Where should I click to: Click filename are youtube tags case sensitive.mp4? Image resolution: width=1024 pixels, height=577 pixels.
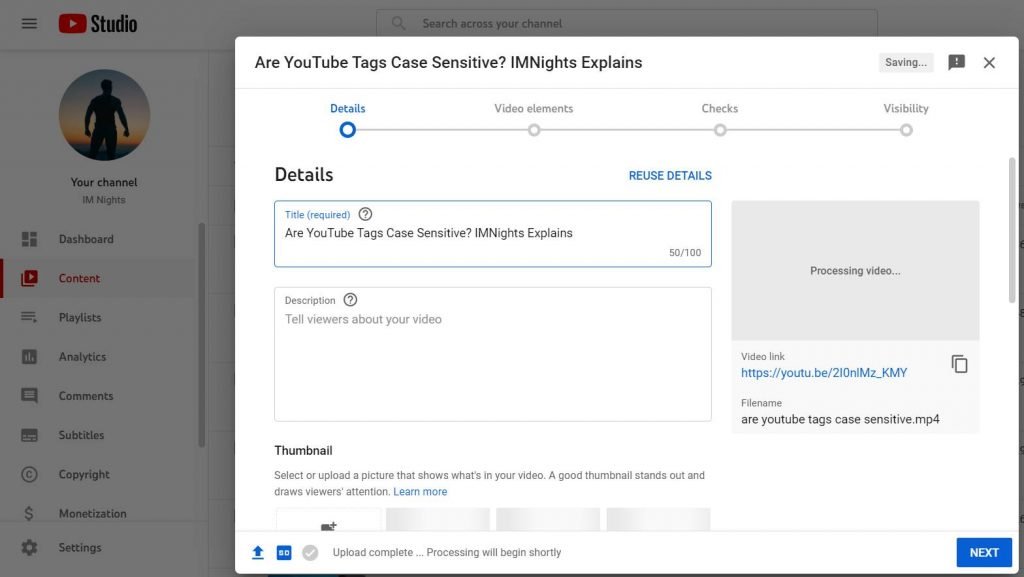(x=840, y=419)
